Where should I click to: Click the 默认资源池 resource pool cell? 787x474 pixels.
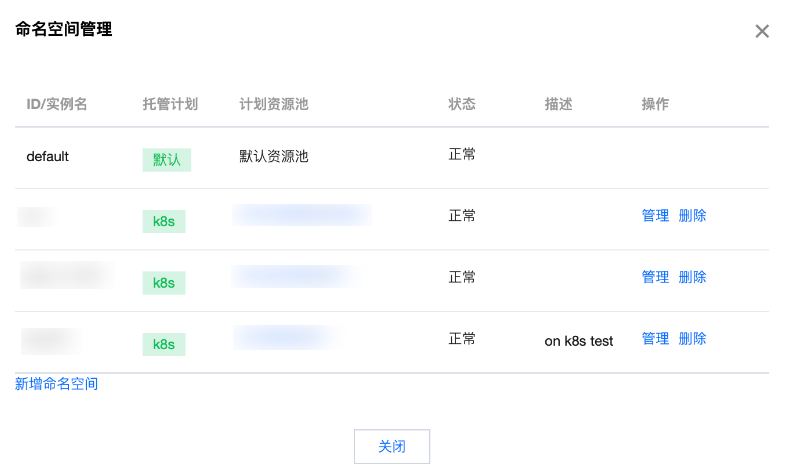(274, 156)
